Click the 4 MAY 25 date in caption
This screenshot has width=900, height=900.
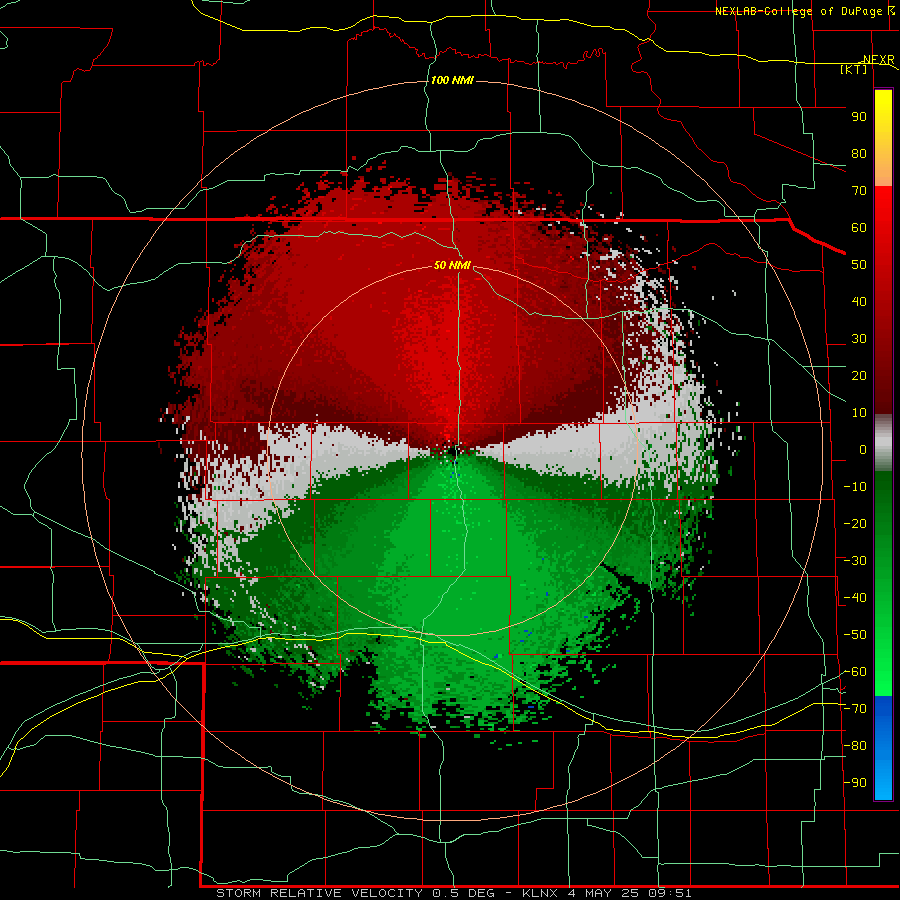[603, 893]
